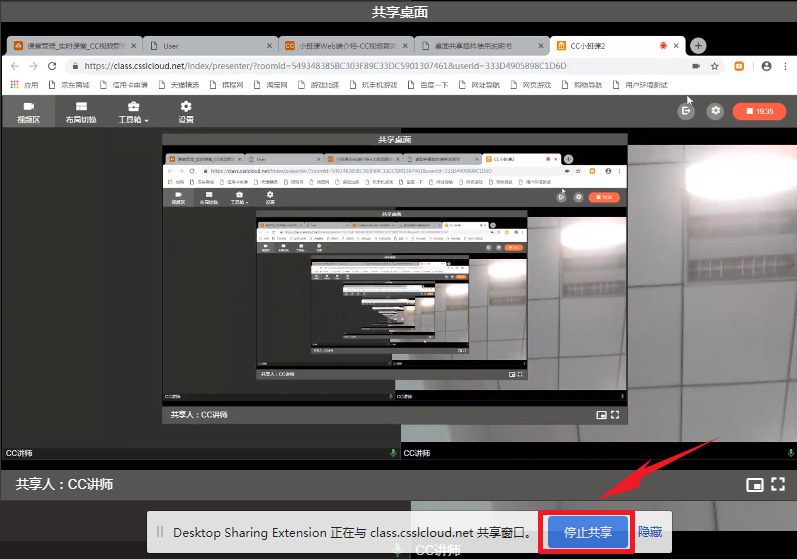Viewport: 797px width, 559px height.
Task: Bookmark this page with the star icon
Action: (x=715, y=66)
